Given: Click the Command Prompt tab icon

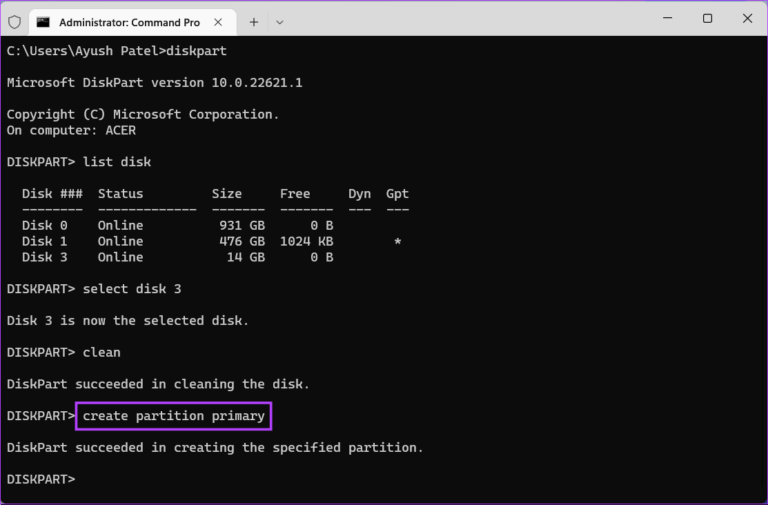Looking at the screenshot, I should click(43, 22).
